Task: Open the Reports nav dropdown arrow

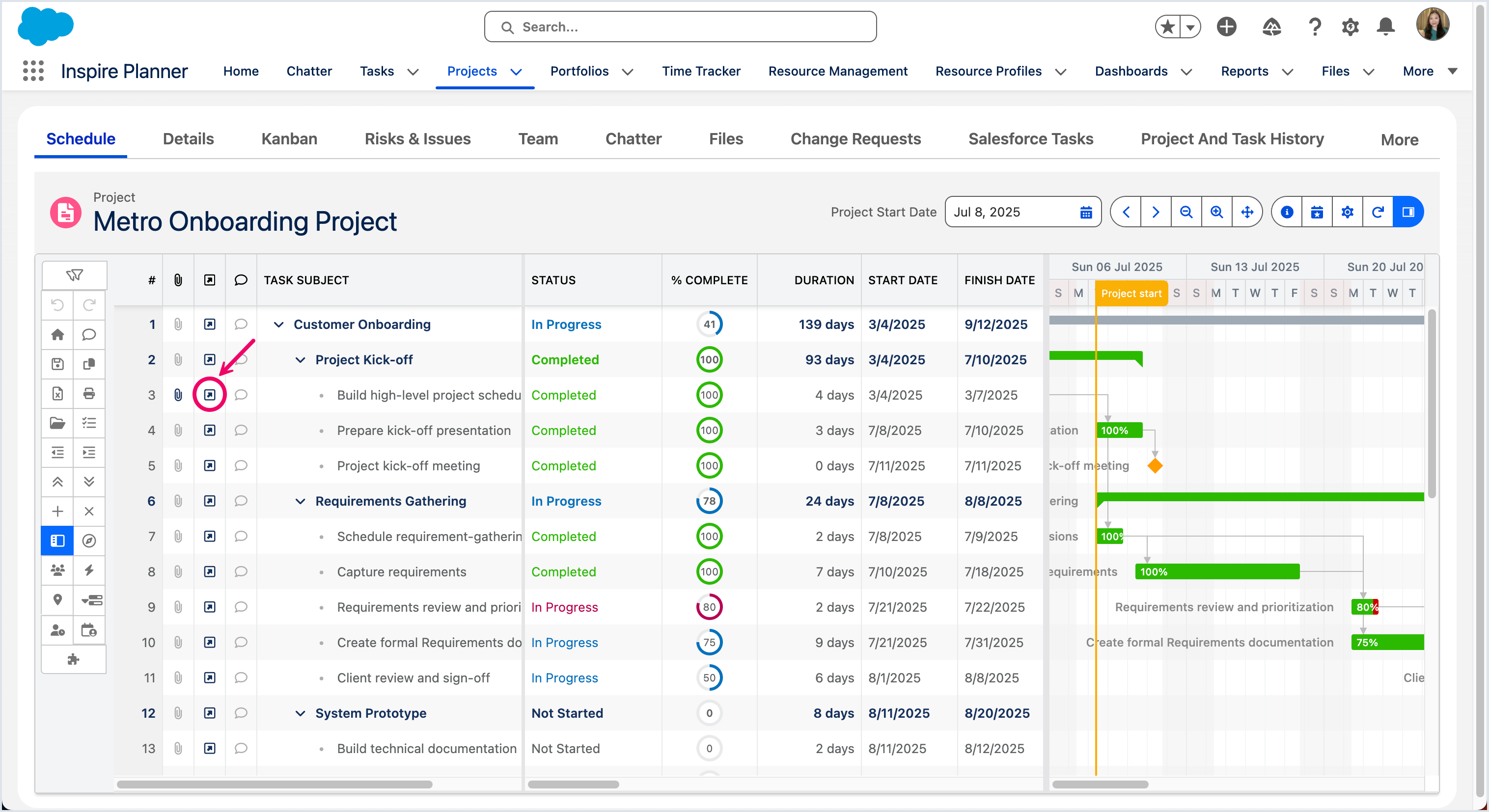Action: coord(1288,72)
